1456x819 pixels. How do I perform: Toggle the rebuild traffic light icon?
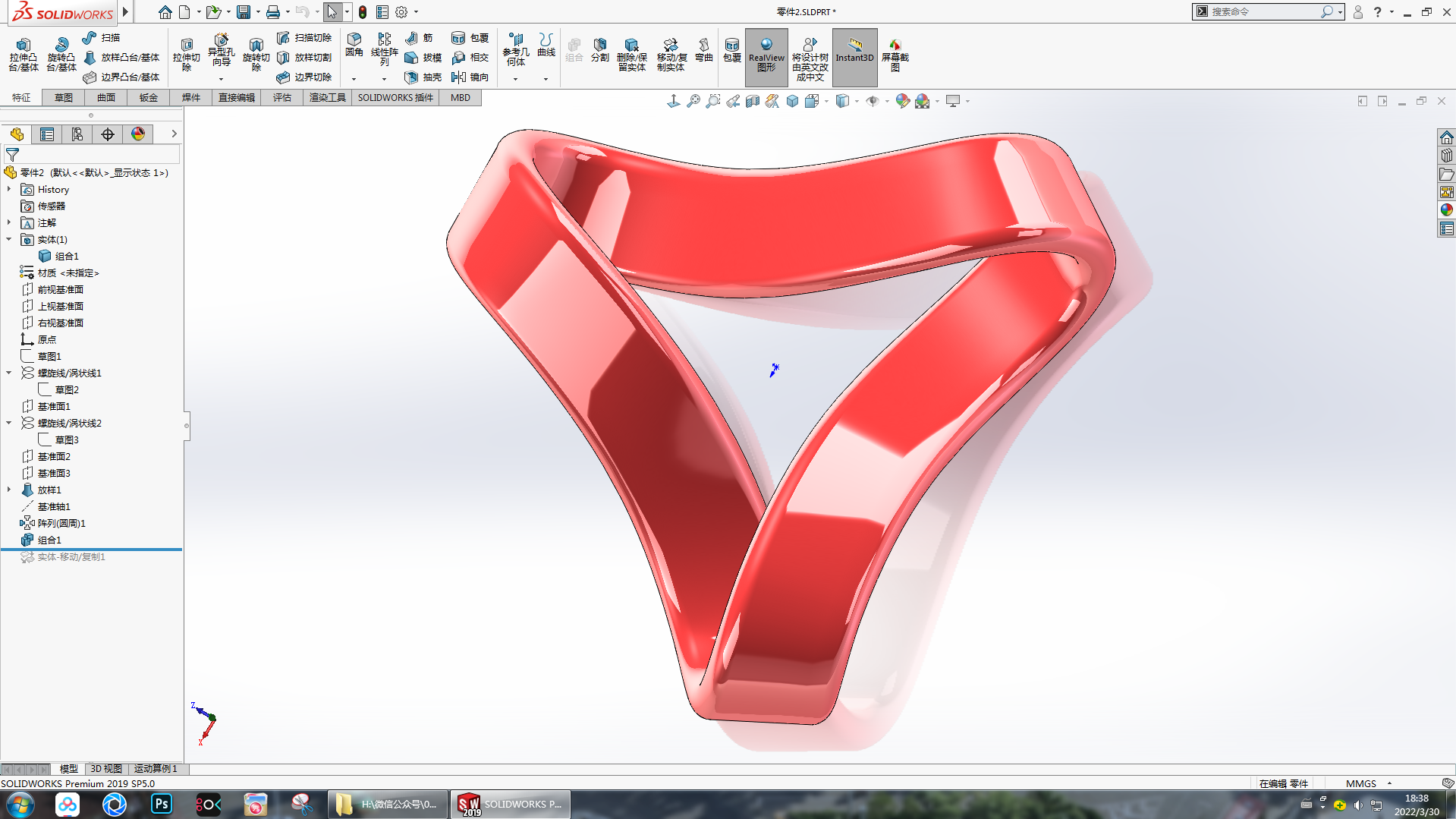pyautogui.click(x=363, y=12)
